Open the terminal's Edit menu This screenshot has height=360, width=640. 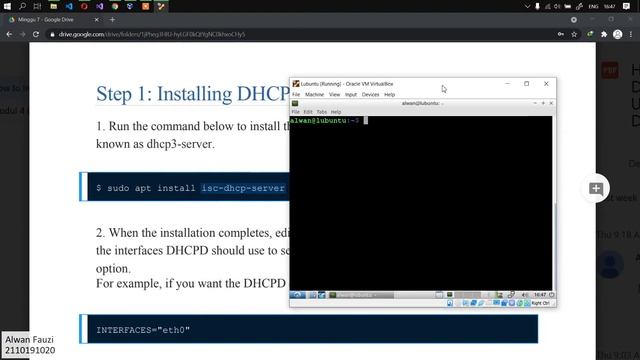tap(308, 112)
